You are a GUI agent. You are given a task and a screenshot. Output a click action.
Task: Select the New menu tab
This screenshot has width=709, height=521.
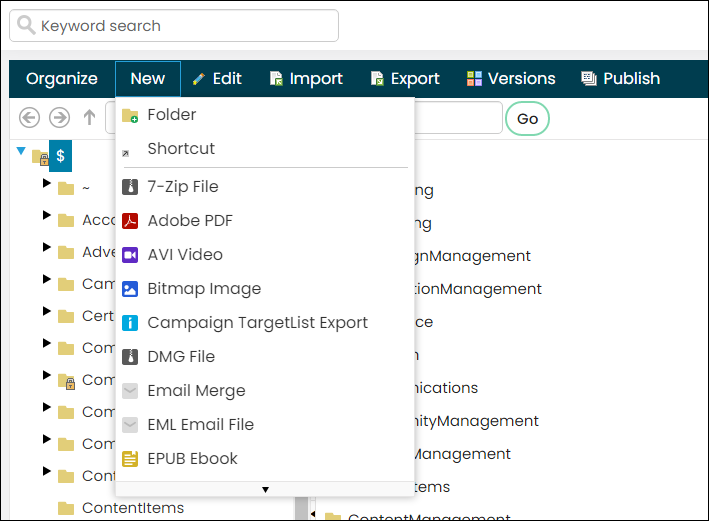pos(148,79)
